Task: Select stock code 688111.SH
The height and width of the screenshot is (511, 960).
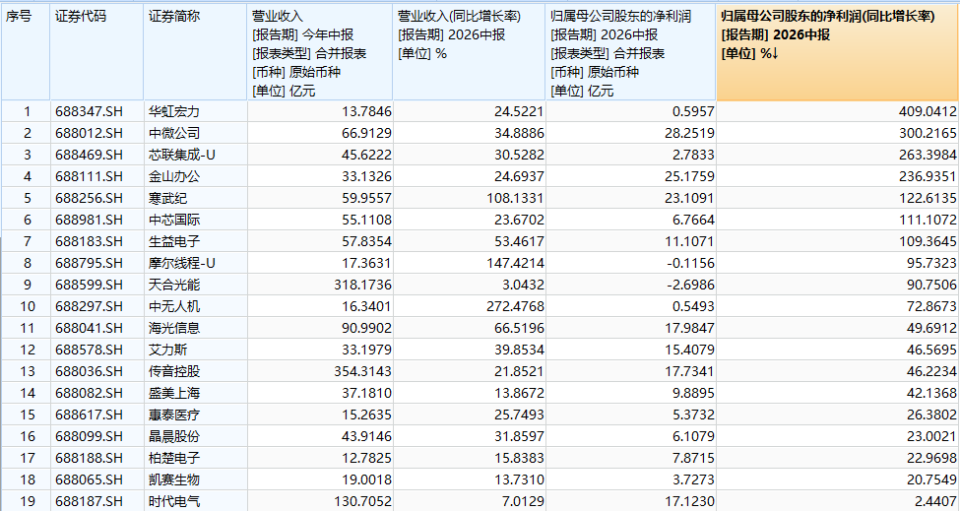Action: 89,176
